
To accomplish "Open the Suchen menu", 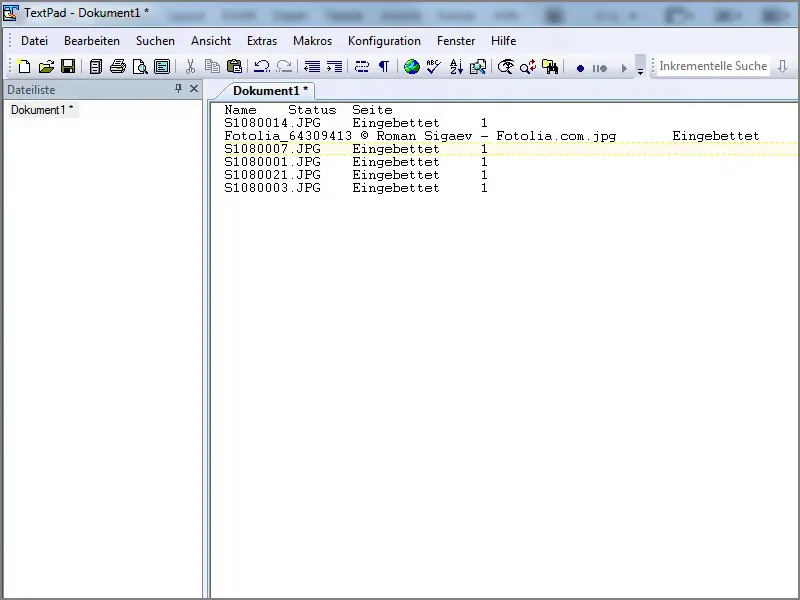I will [155, 41].
